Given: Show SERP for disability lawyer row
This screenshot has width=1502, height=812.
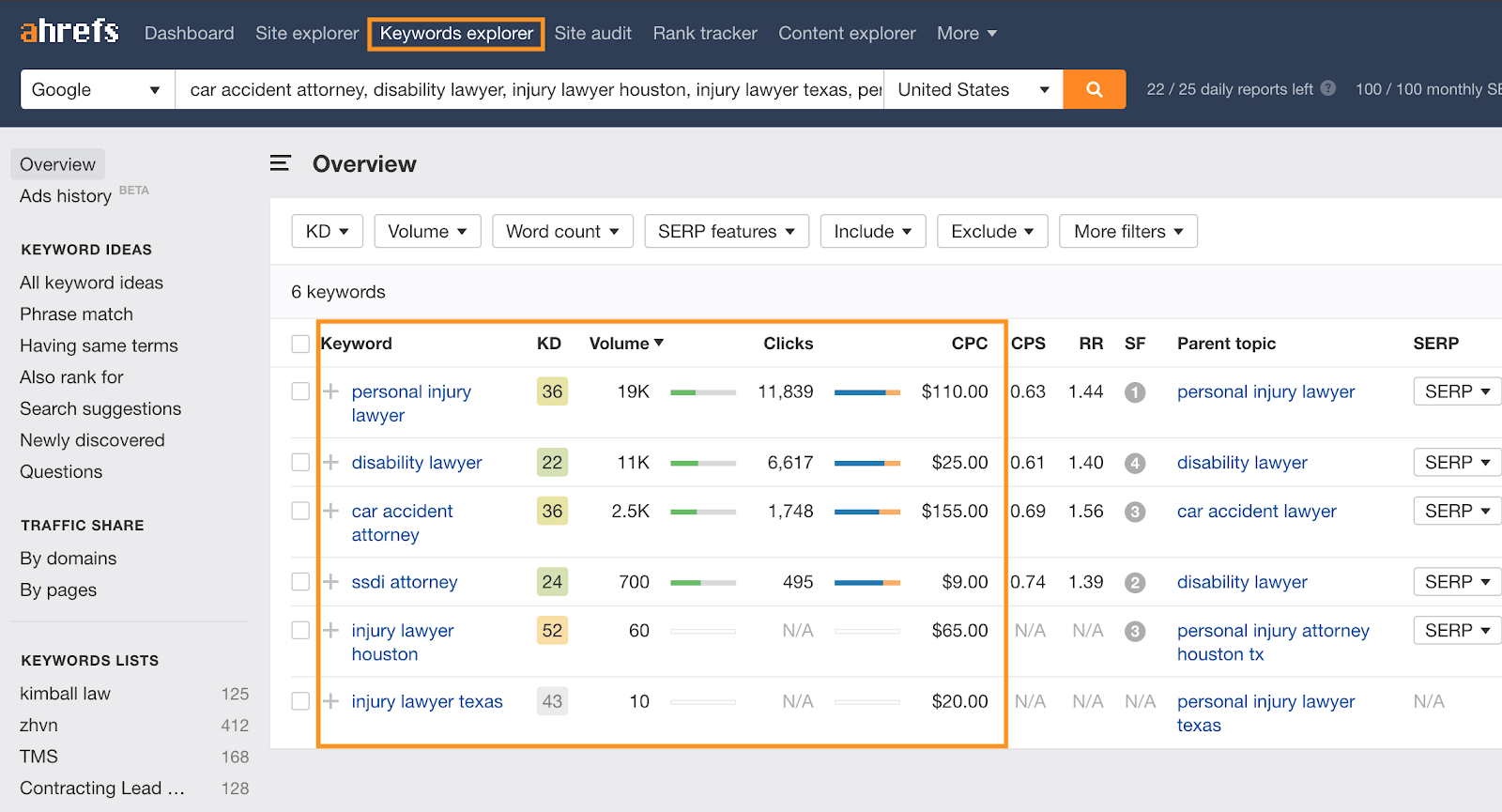Looking at the screenshot, I should pos(1457,462).
